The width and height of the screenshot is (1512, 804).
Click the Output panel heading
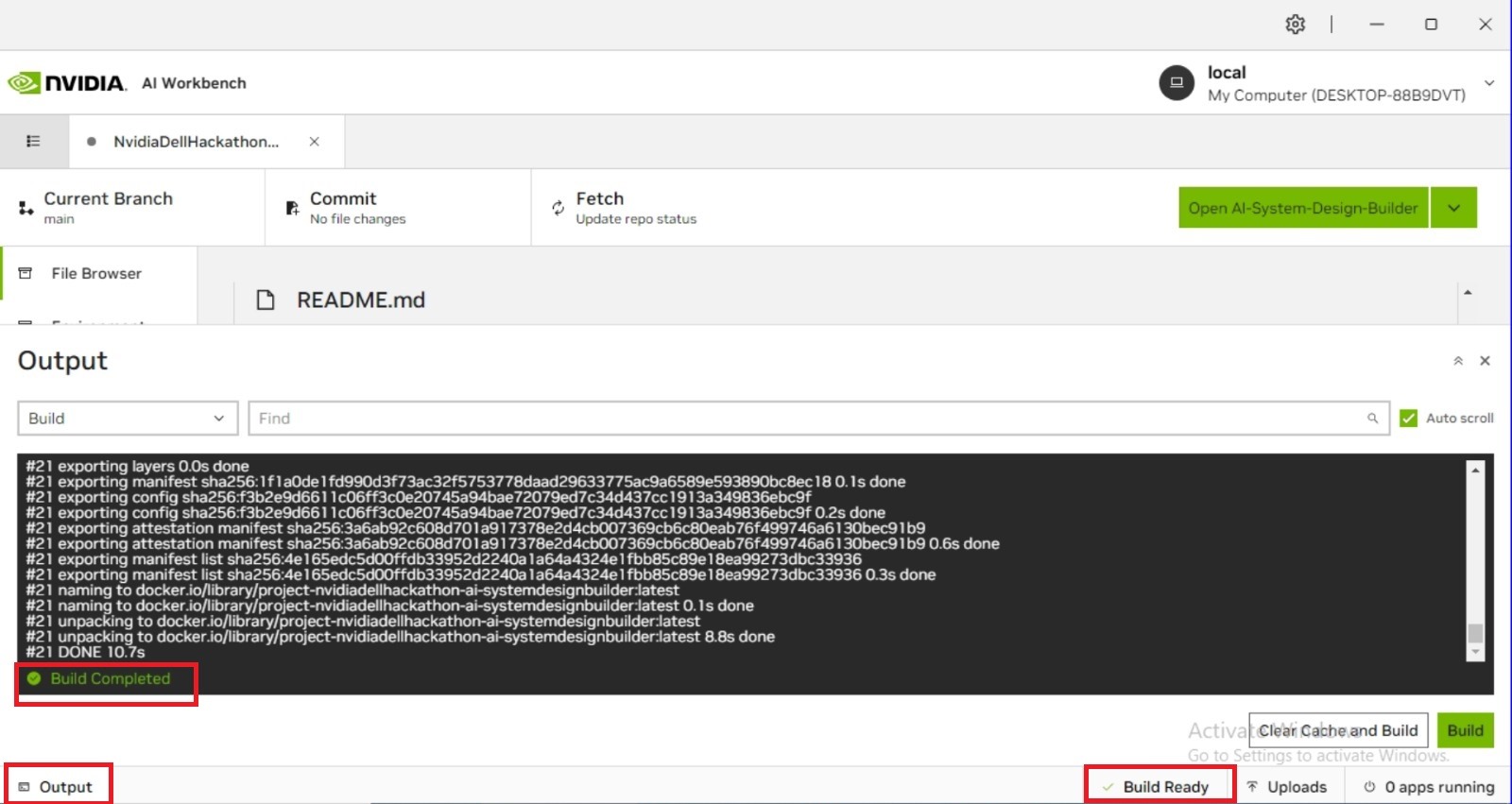62,361
